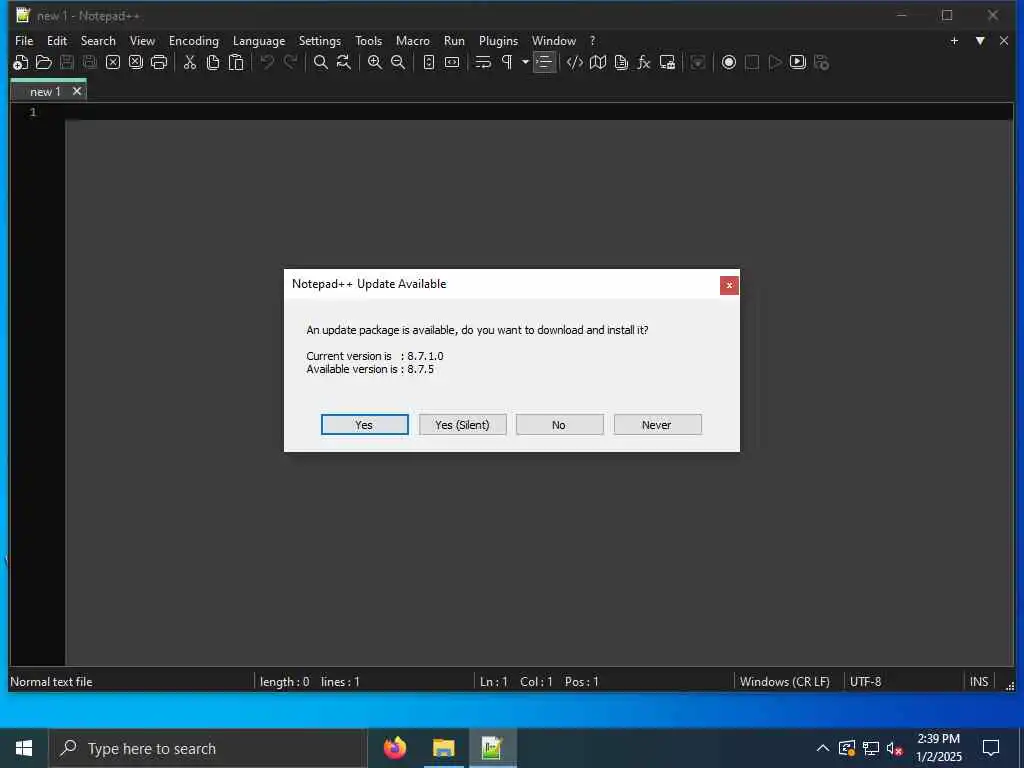The image size is (1024, 768).
Task: Click the Copy toolbar icon
Action: 213,63
